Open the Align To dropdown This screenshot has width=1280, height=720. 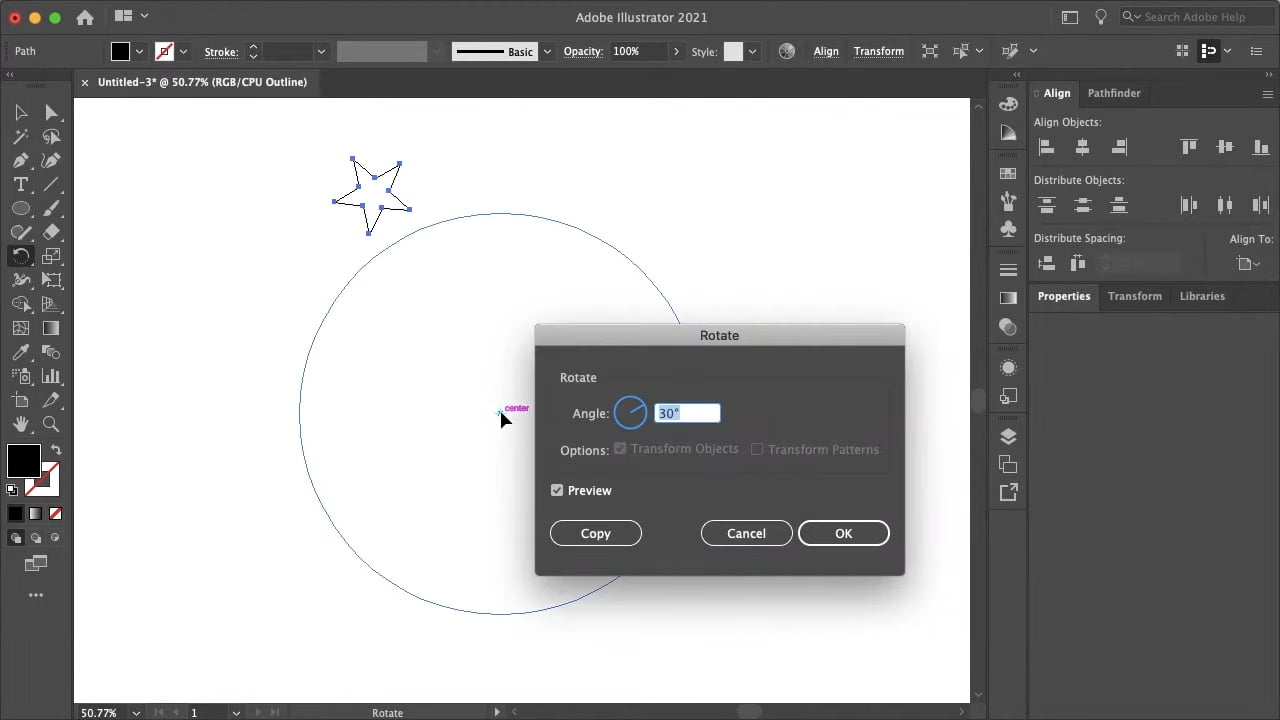tap(1248, 263)
